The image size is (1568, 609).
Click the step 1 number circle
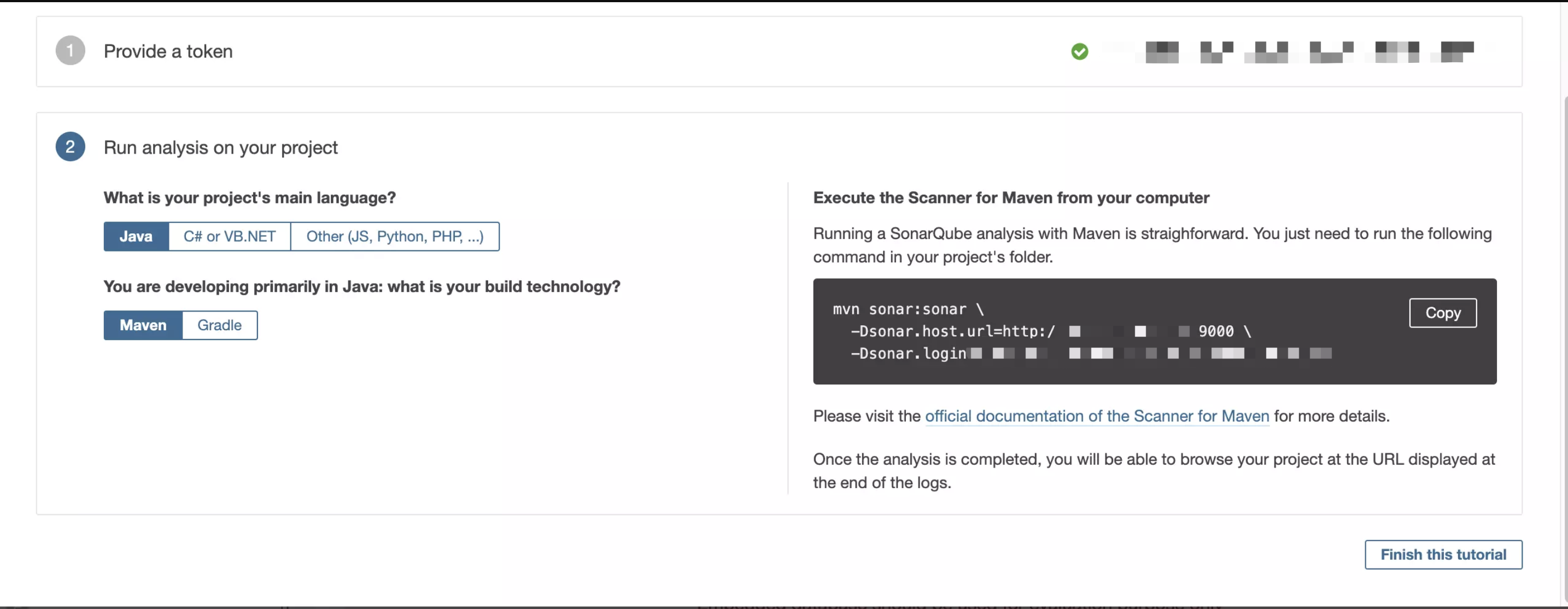70,51
